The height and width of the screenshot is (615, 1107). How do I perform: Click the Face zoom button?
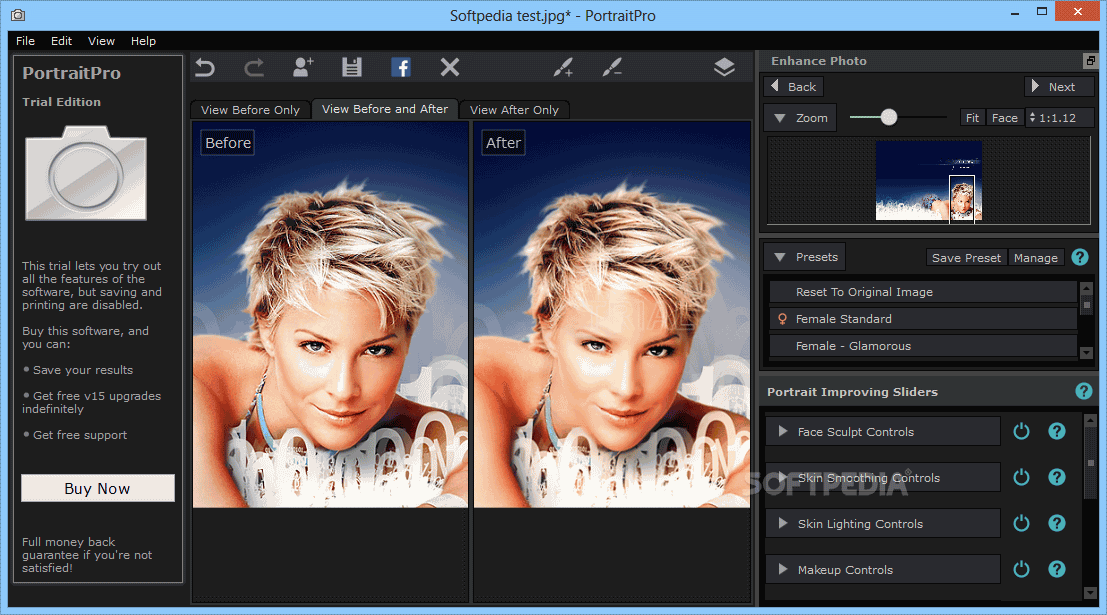[x=1004, y=118]
